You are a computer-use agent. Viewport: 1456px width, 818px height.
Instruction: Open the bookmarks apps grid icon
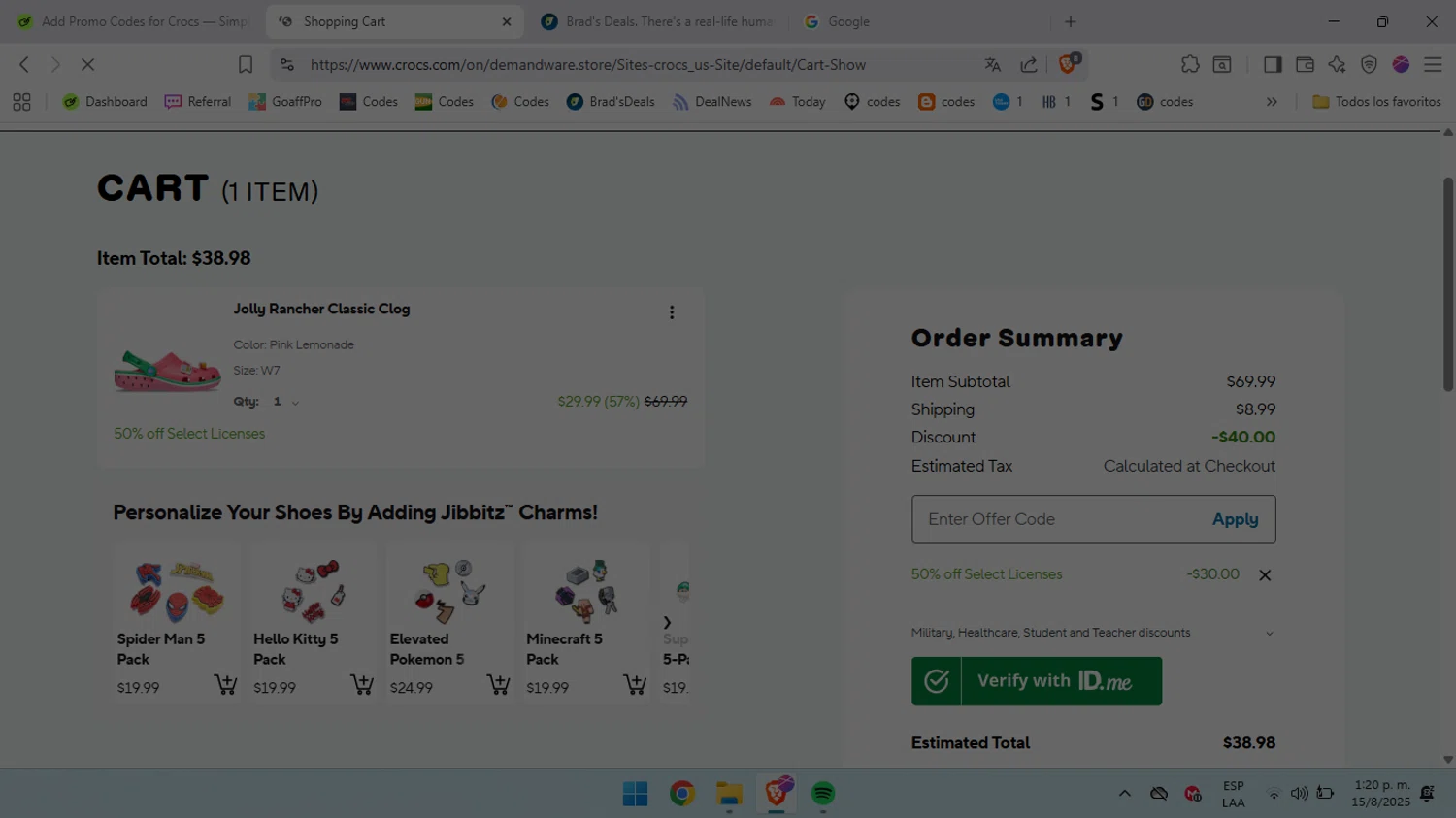pos(21,102)
